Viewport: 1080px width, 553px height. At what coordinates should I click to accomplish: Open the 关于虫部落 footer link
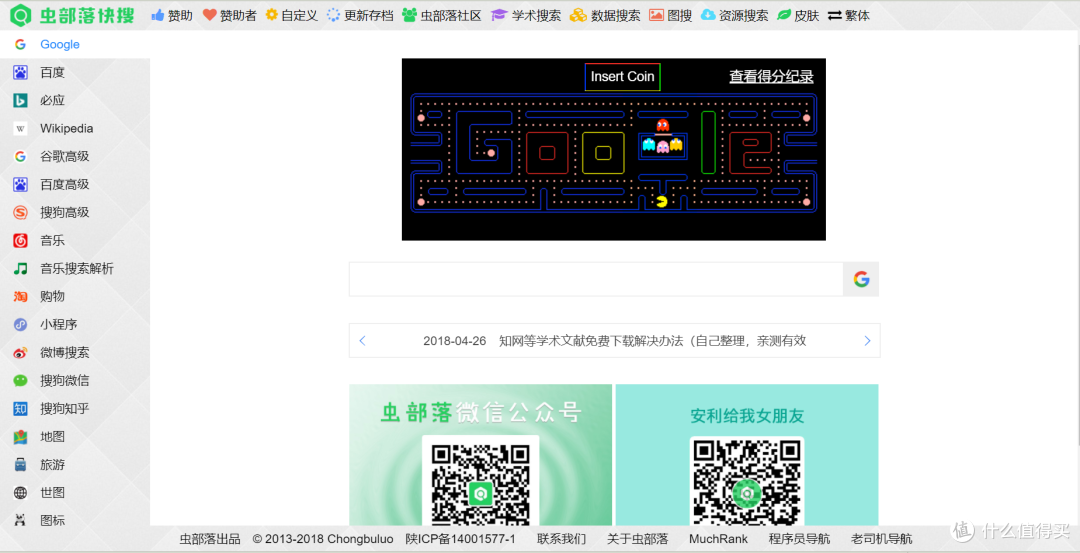[x=637, y=539]
